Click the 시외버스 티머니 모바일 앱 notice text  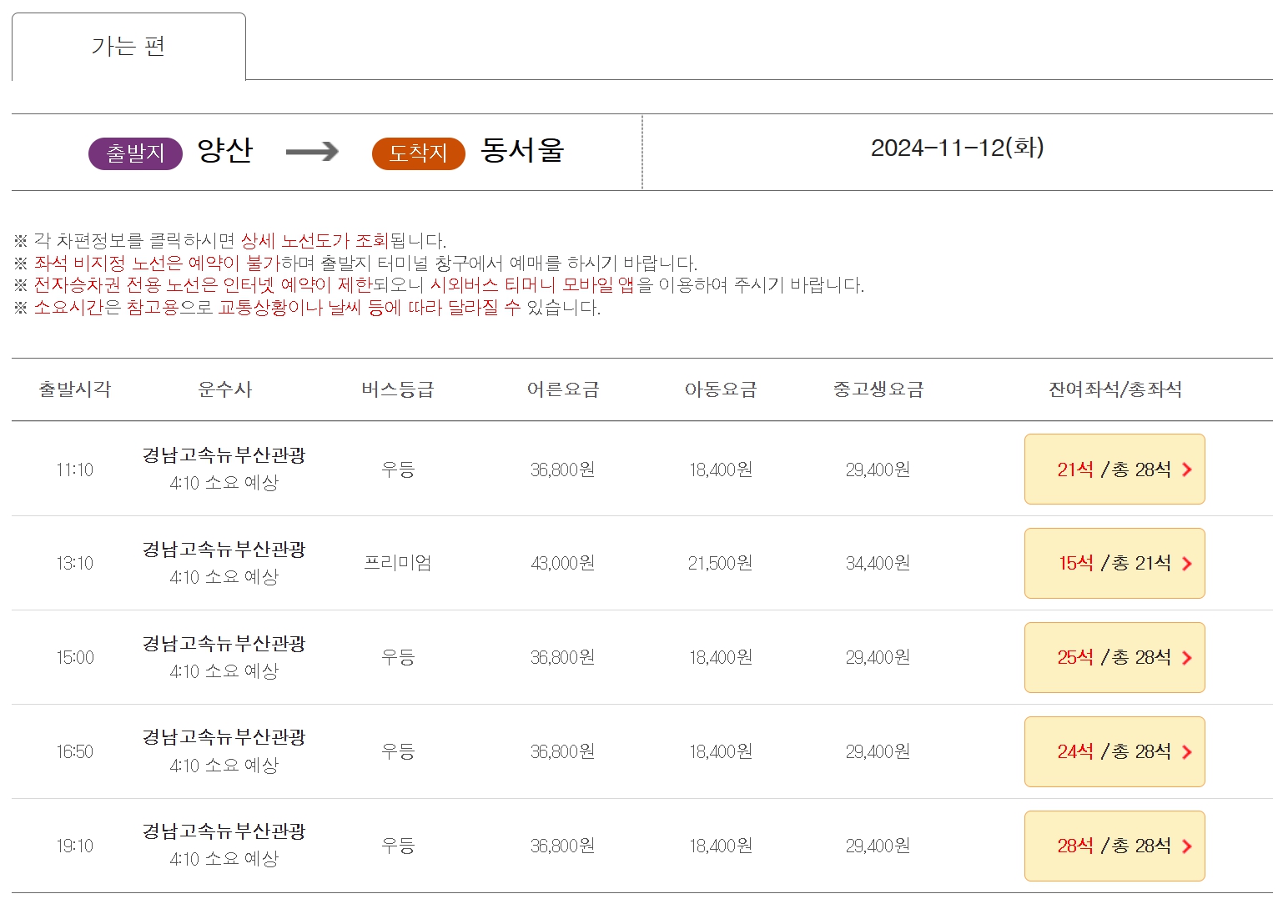[532, 285]
